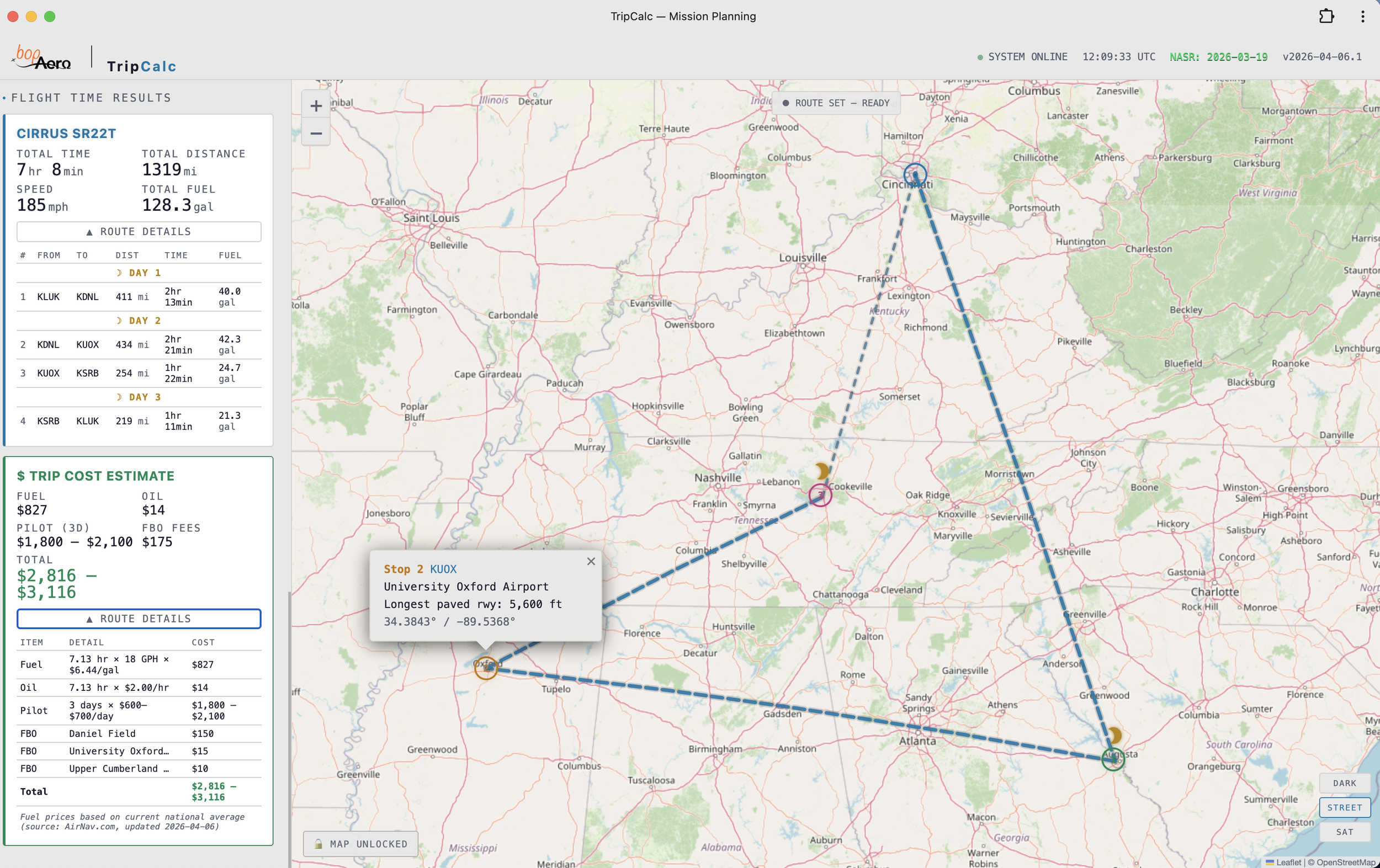Select the Street map style
The width and height of the screenshot is (1380, 868).
pyautogui.click(x=1344, y=807)
